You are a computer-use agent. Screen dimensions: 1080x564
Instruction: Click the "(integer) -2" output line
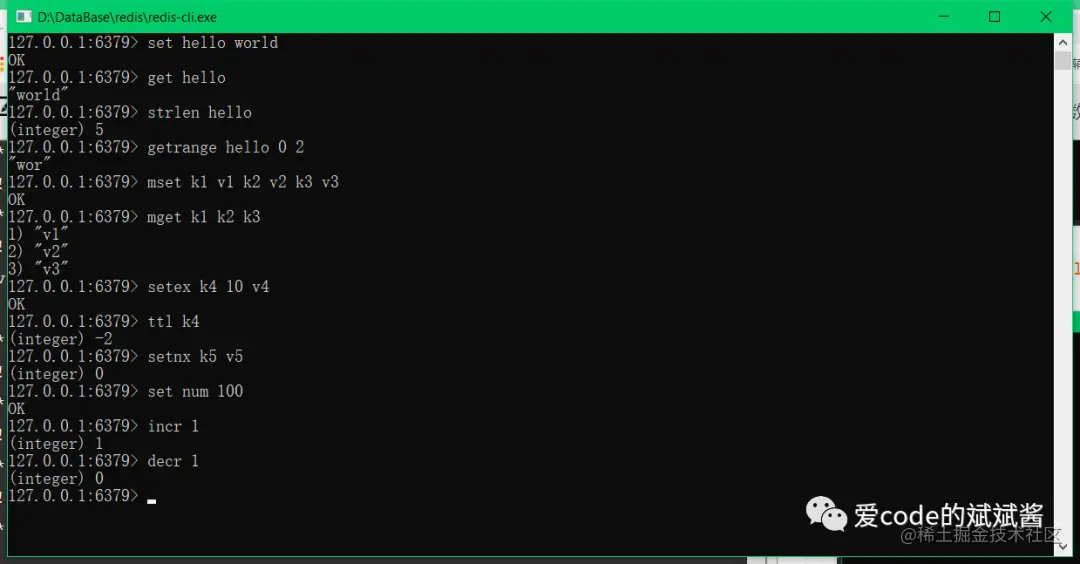[x=61, y=339]
